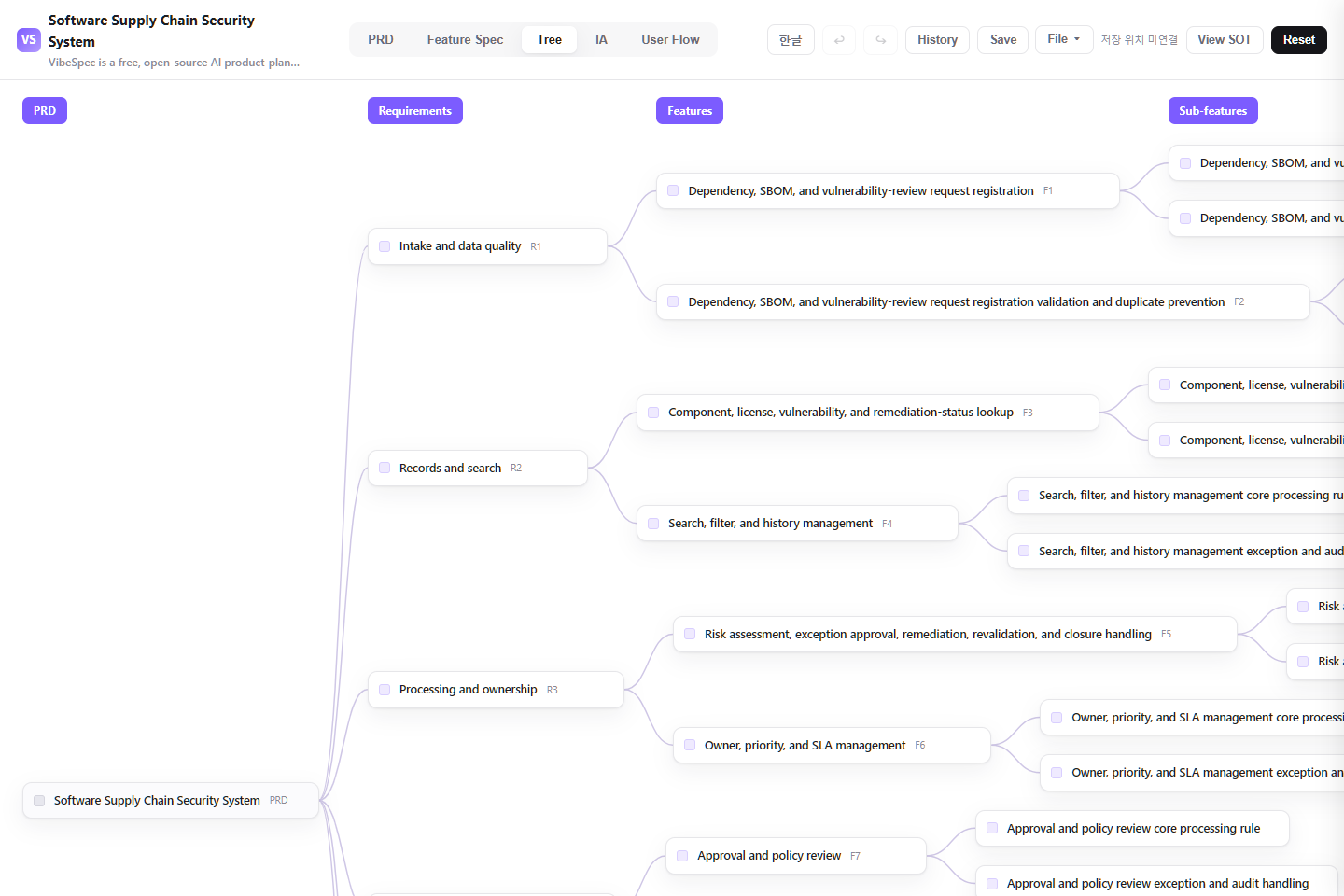Check Approval and policy review exception handling checkbox
This screenshot has height=896, width=1344.
click(x=992, y=884)
